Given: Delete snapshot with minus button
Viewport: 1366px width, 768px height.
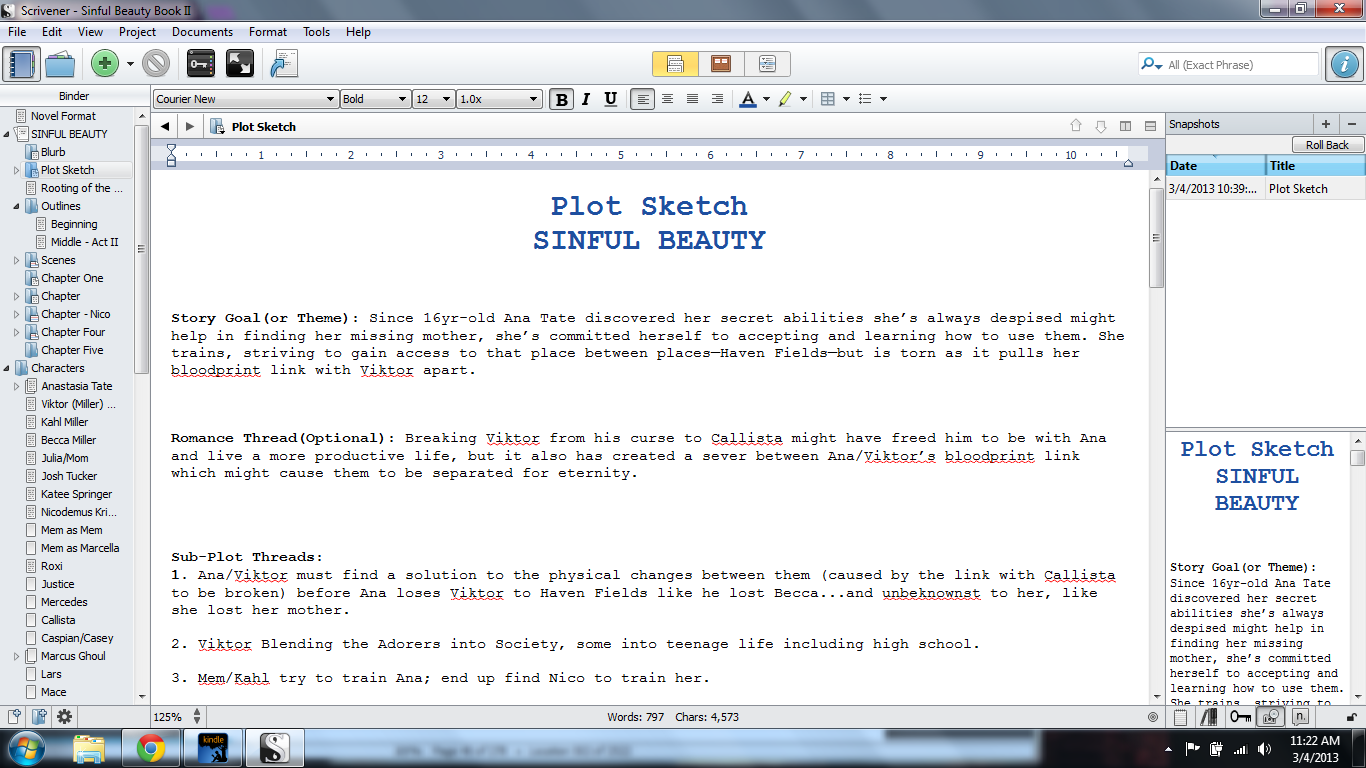Looking at the screenshot, I should [x=1352, y=124].
